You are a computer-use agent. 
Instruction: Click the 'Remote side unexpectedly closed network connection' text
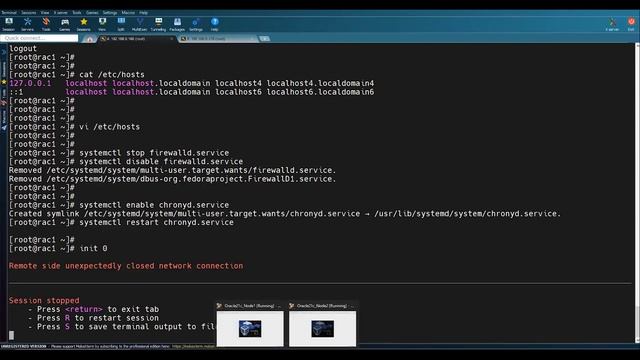[x=126, y=266]
